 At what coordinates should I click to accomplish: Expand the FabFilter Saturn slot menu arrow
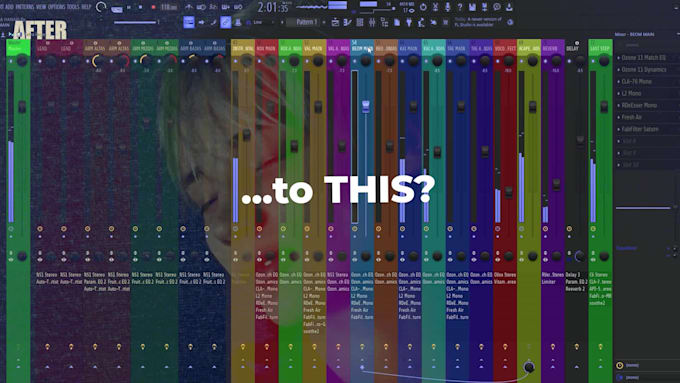pyautogui.click(x=619, y=129)
